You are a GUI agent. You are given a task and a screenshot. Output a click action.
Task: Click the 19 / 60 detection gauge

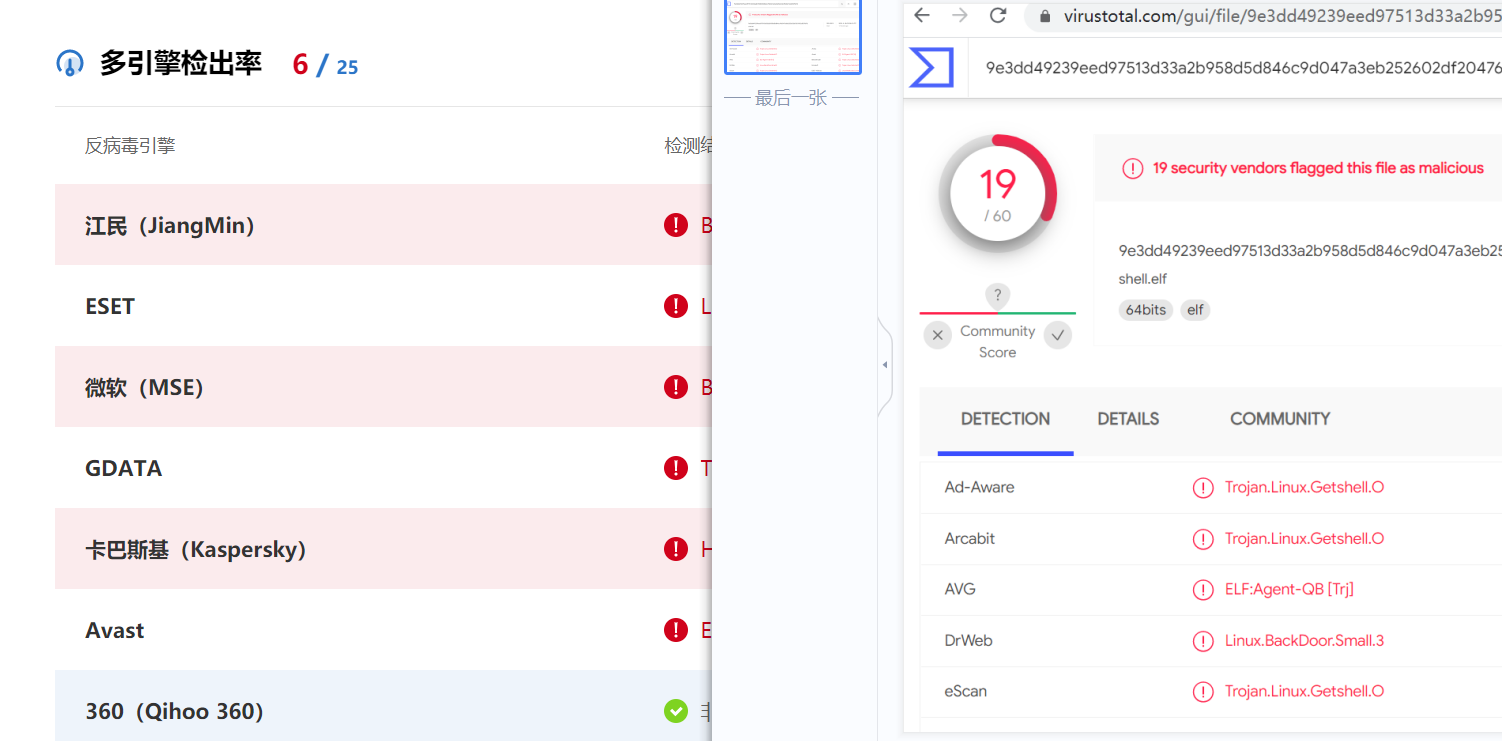[997, 193]
